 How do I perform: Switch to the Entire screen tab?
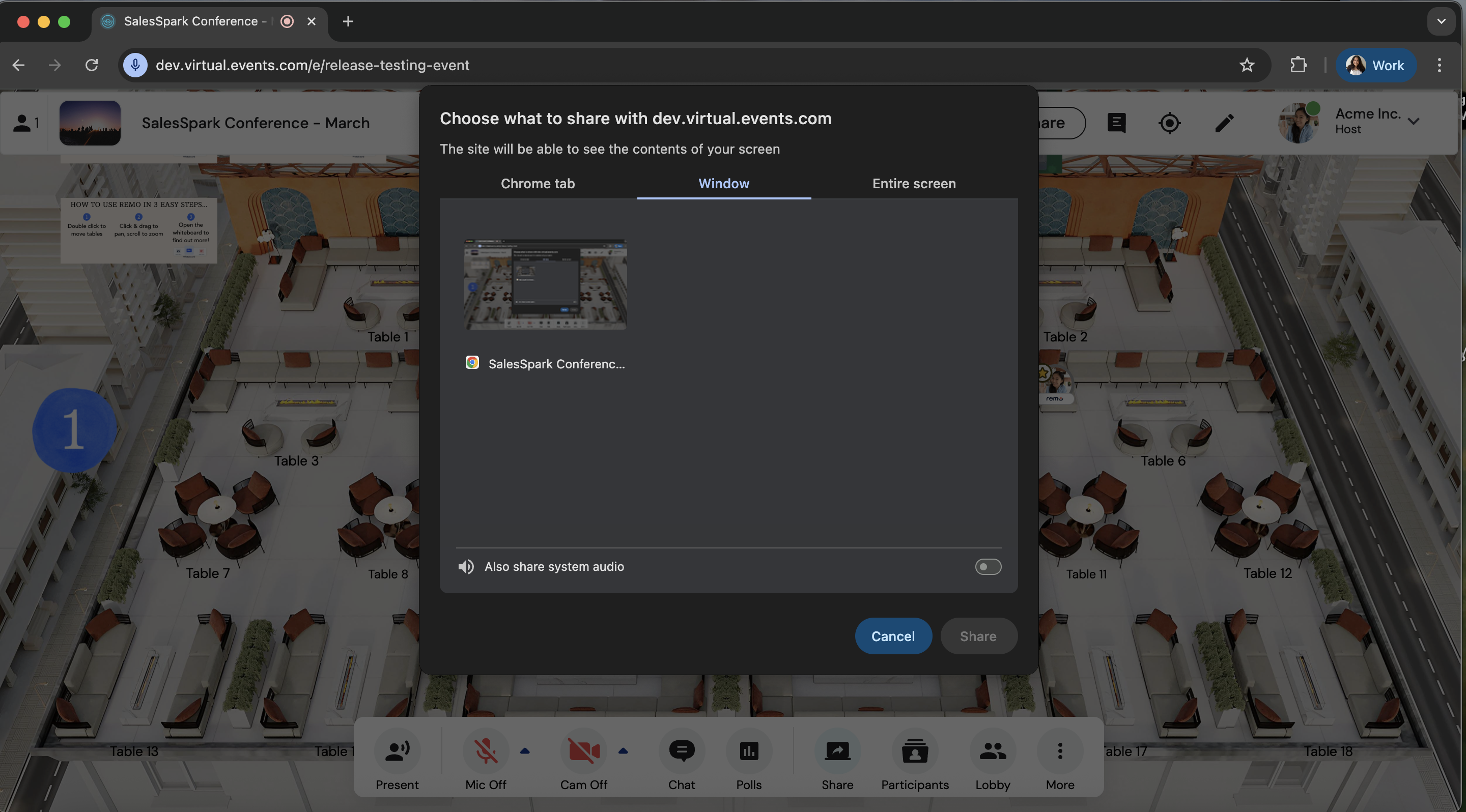click(x=913, y=183)
